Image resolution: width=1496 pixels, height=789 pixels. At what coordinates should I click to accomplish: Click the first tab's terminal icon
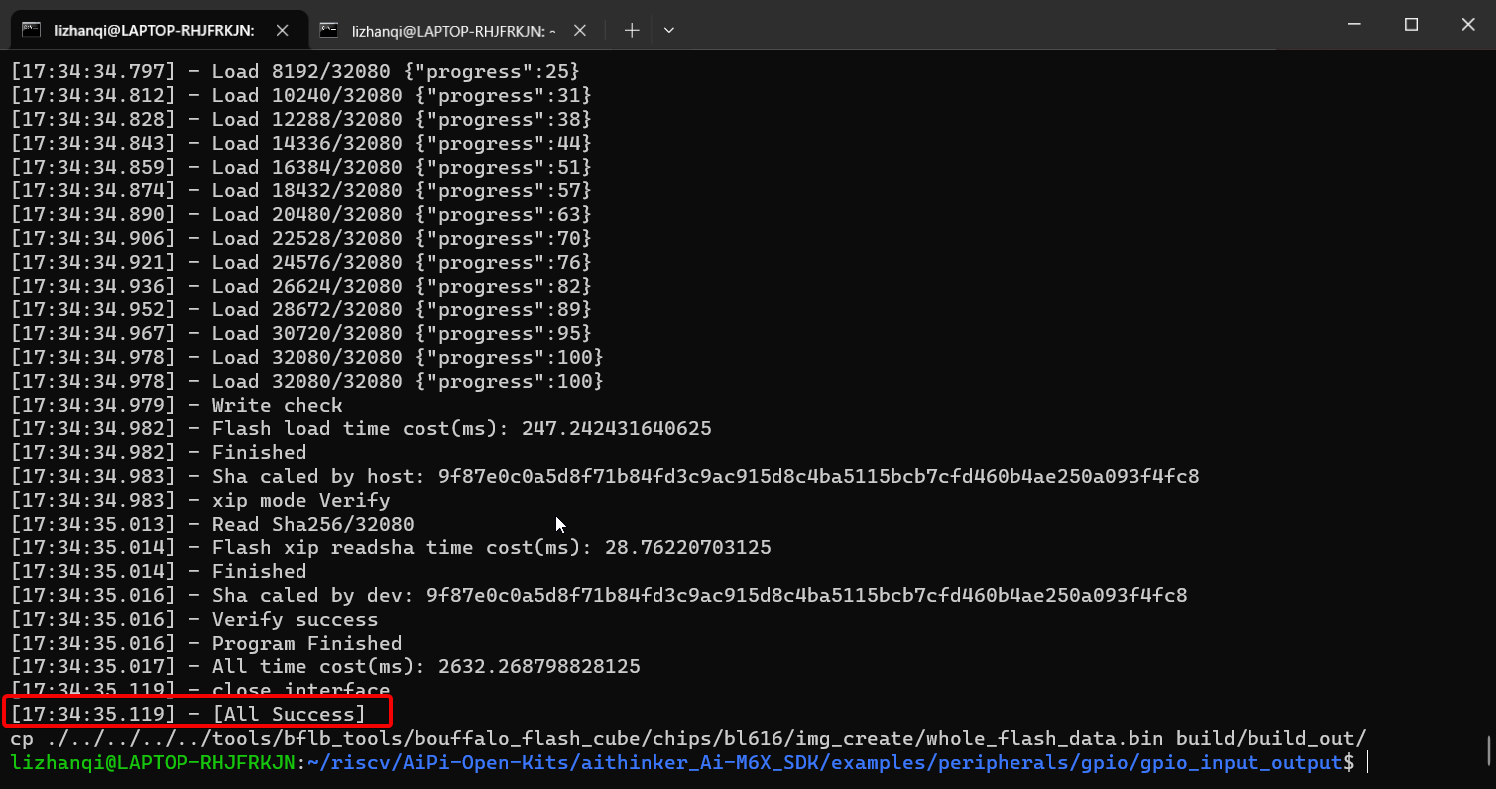[32, 30]
